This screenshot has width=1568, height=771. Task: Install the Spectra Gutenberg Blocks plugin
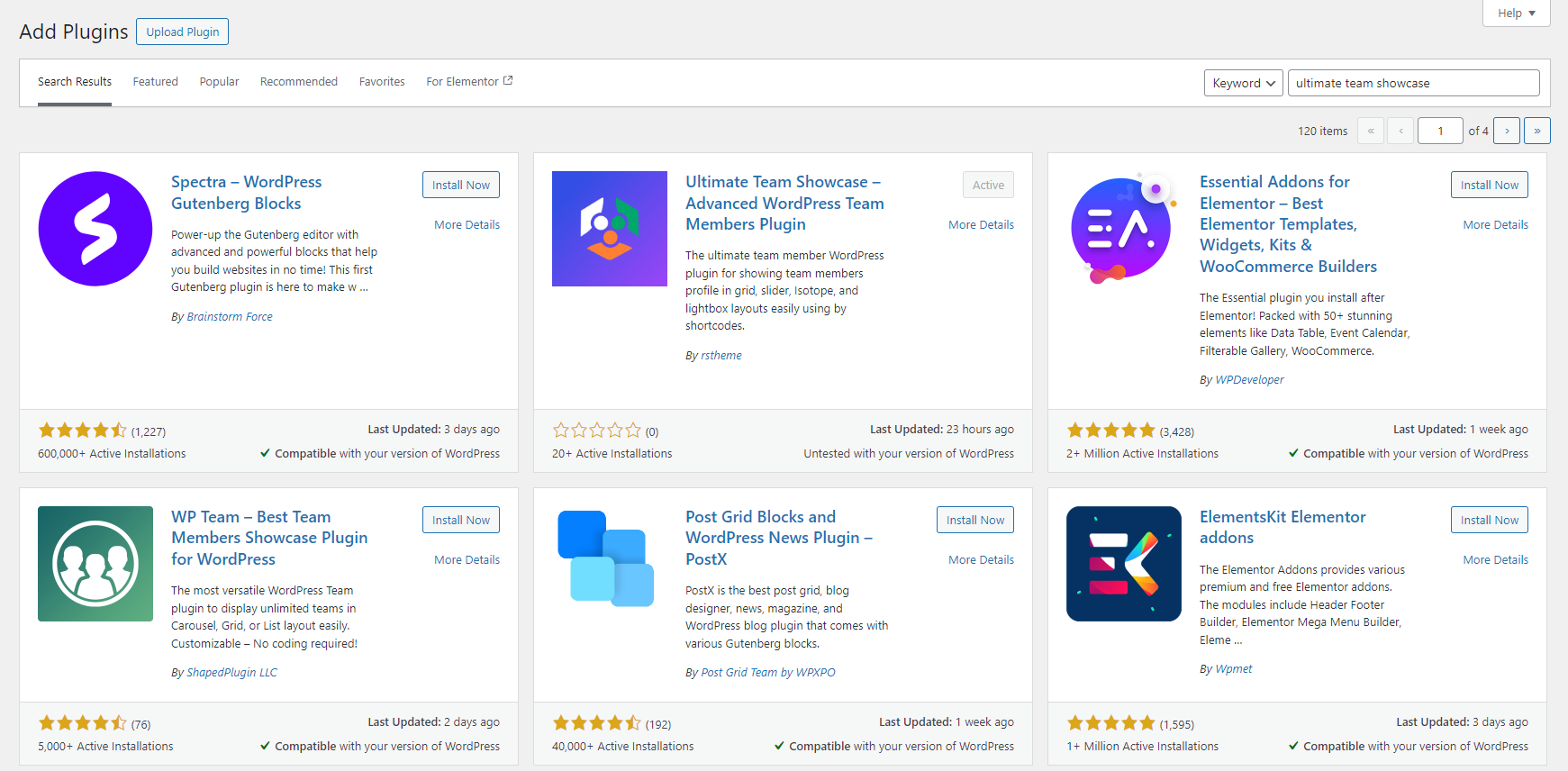(x=461, y=185)
